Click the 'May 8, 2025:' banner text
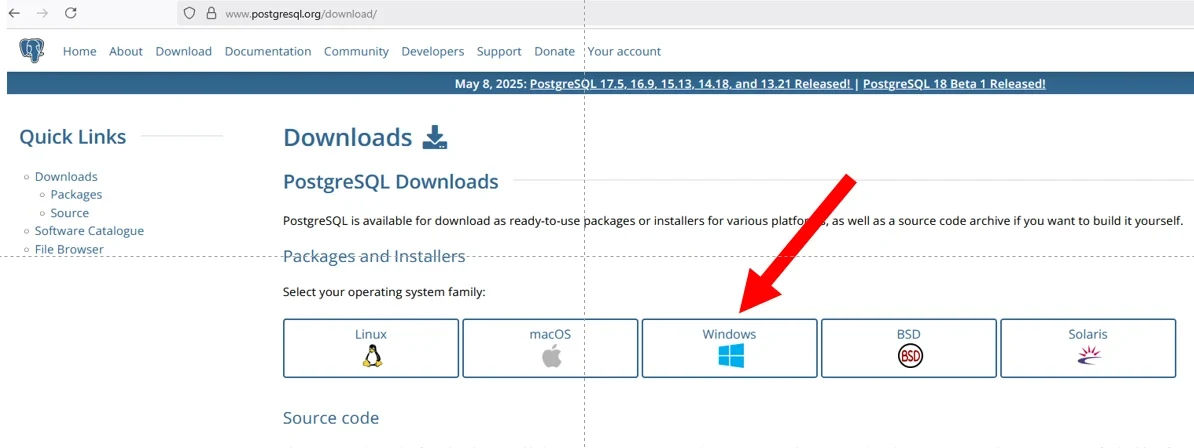Screen dimensions: 1194x448 point(490,84)
